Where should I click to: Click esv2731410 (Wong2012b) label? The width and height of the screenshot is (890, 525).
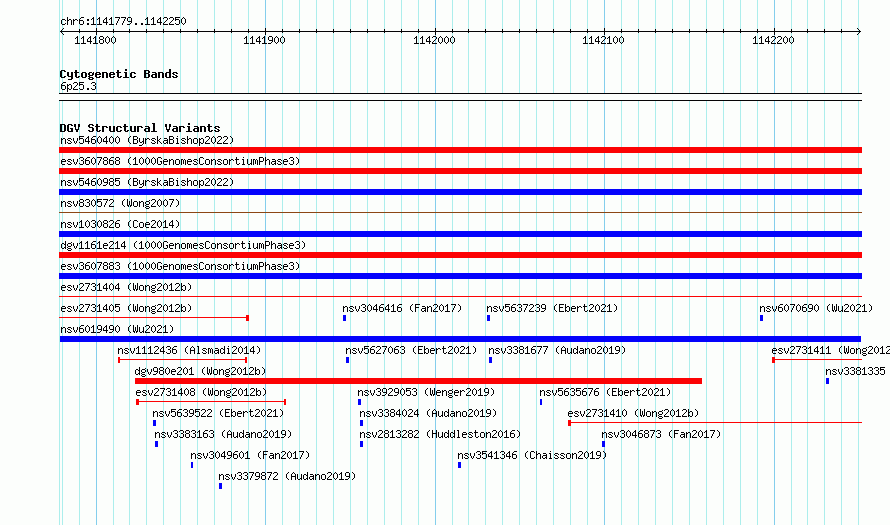click(633, 413)
